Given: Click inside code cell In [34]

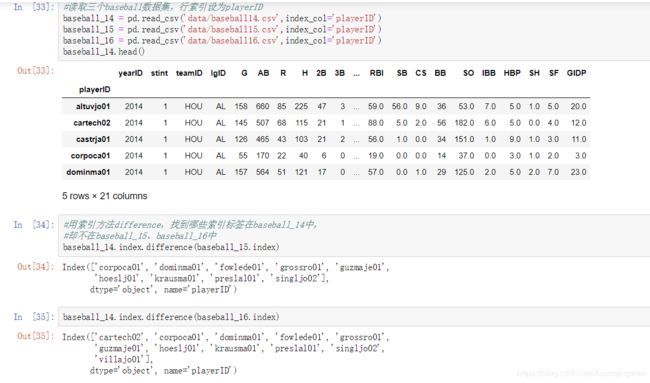Looking at the screenshot, I should (354, 235).
